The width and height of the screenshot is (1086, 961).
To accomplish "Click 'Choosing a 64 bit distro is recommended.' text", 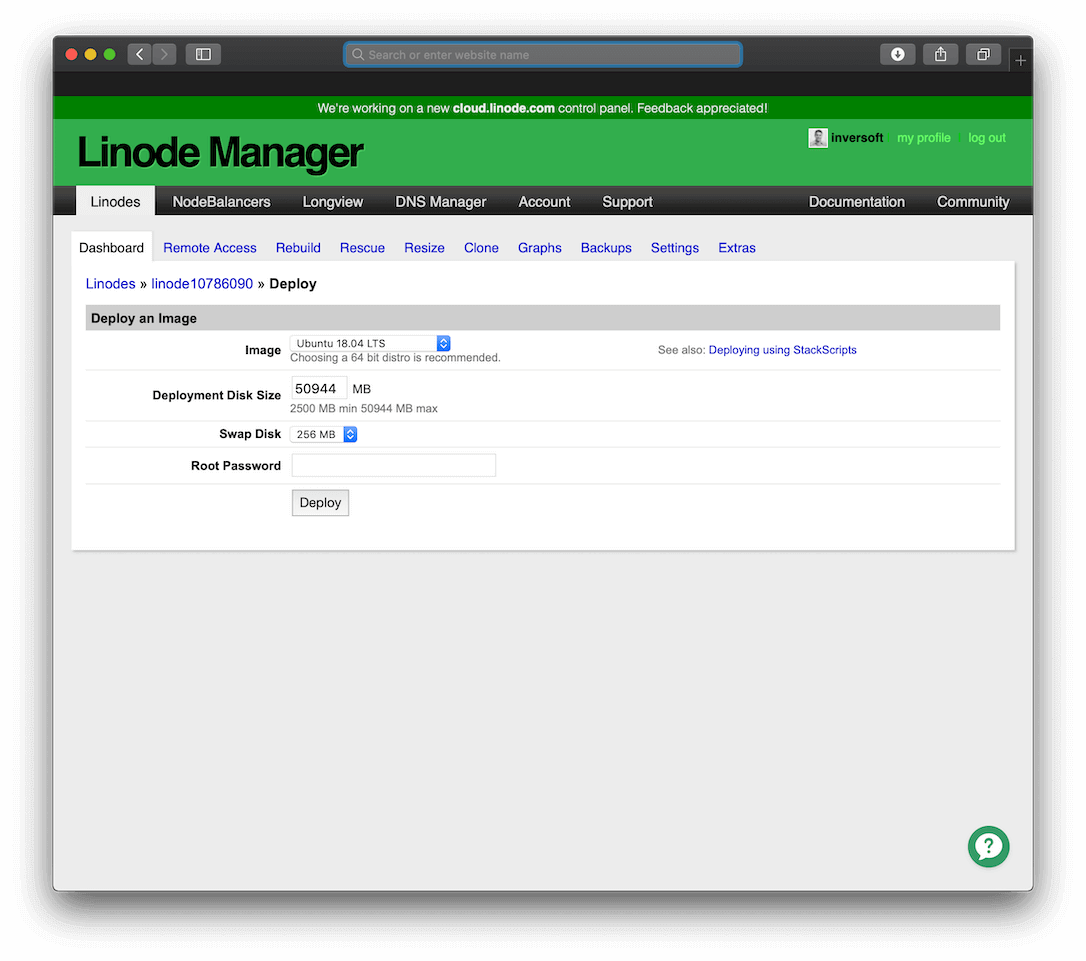I will pyautogui.click(x=395, y=358).
